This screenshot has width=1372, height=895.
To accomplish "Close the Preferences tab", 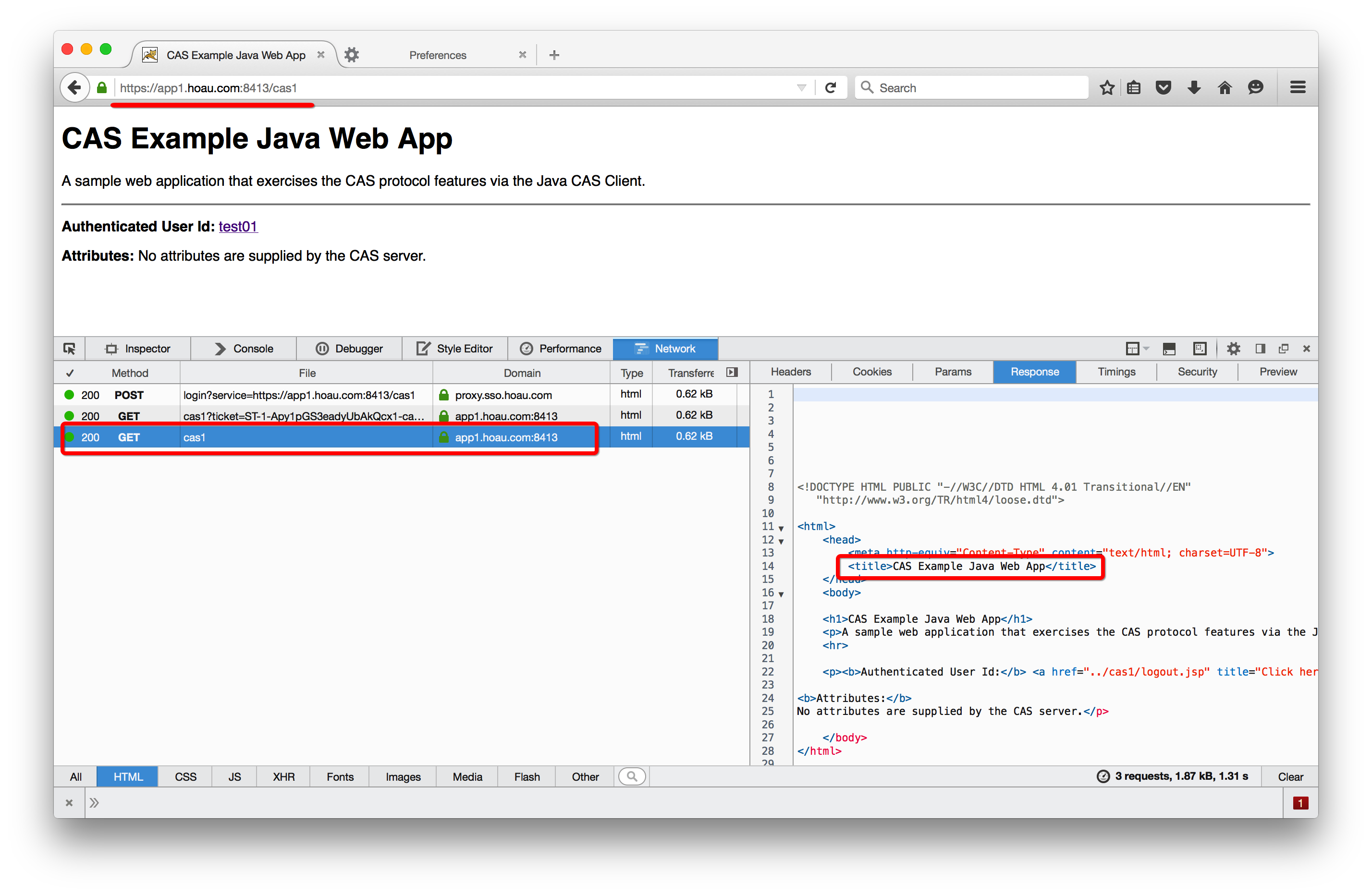I will [522, 55].
